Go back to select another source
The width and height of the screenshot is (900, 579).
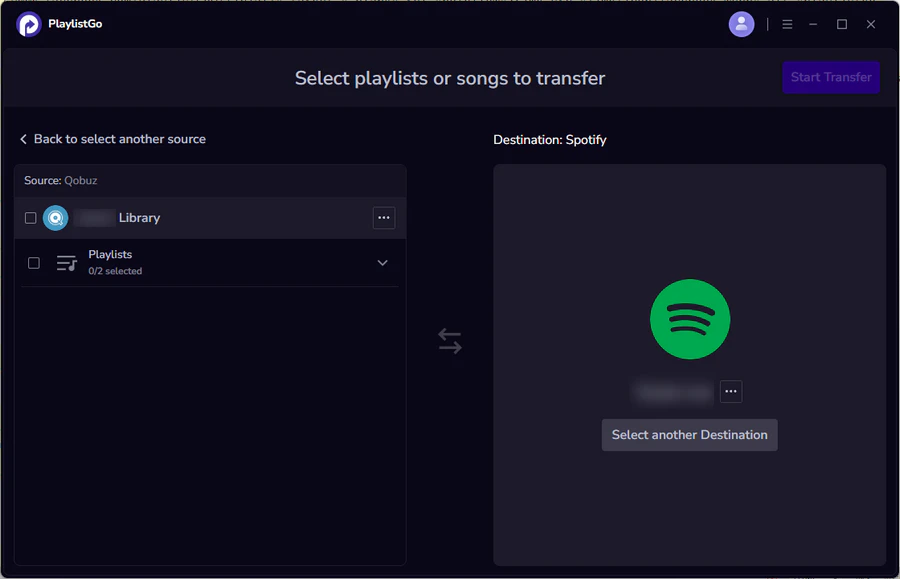tap(113, 139)
